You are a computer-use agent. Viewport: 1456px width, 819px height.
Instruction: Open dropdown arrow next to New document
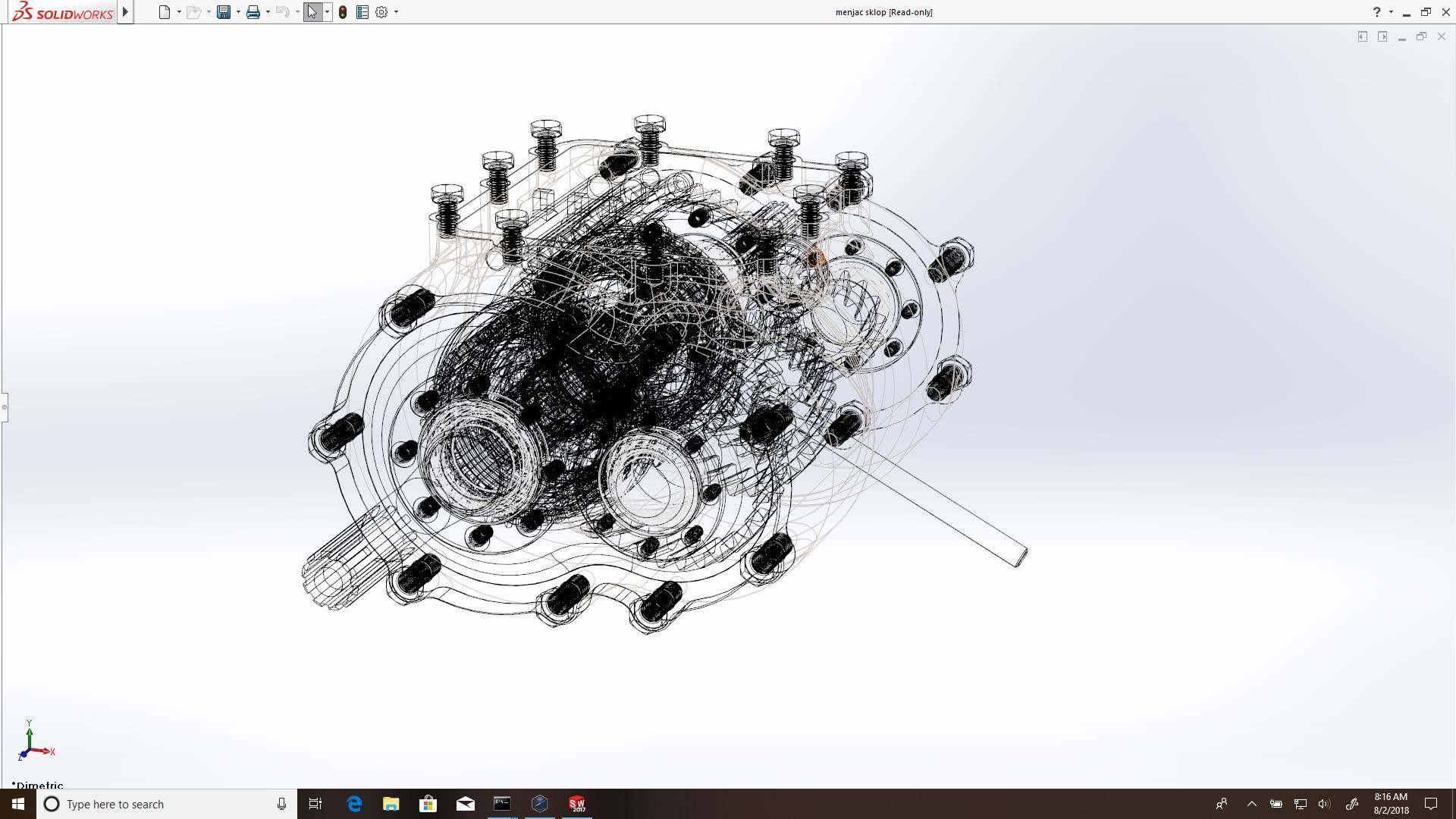[x=179, y=12]
